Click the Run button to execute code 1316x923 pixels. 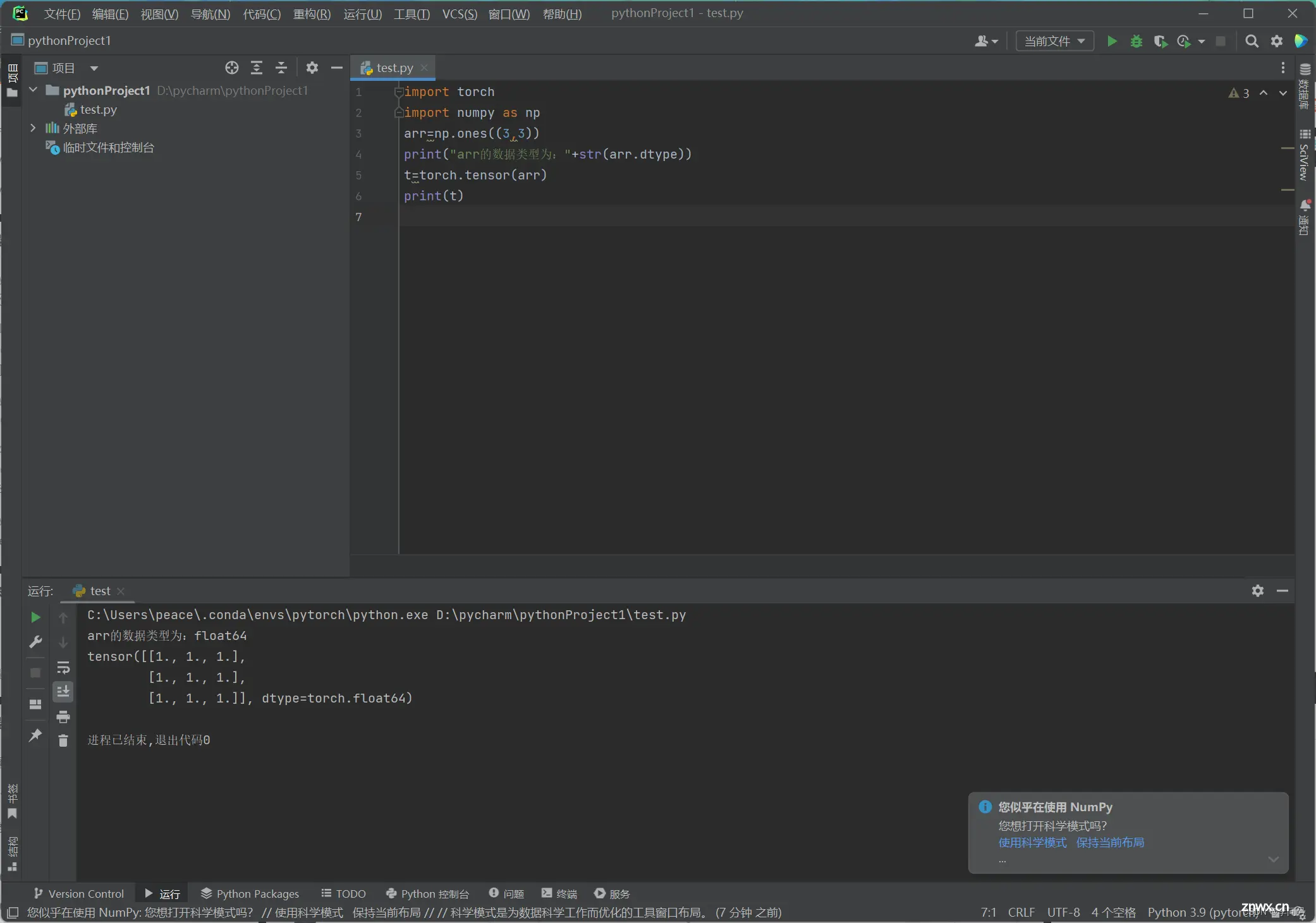tap(1112, 41)
